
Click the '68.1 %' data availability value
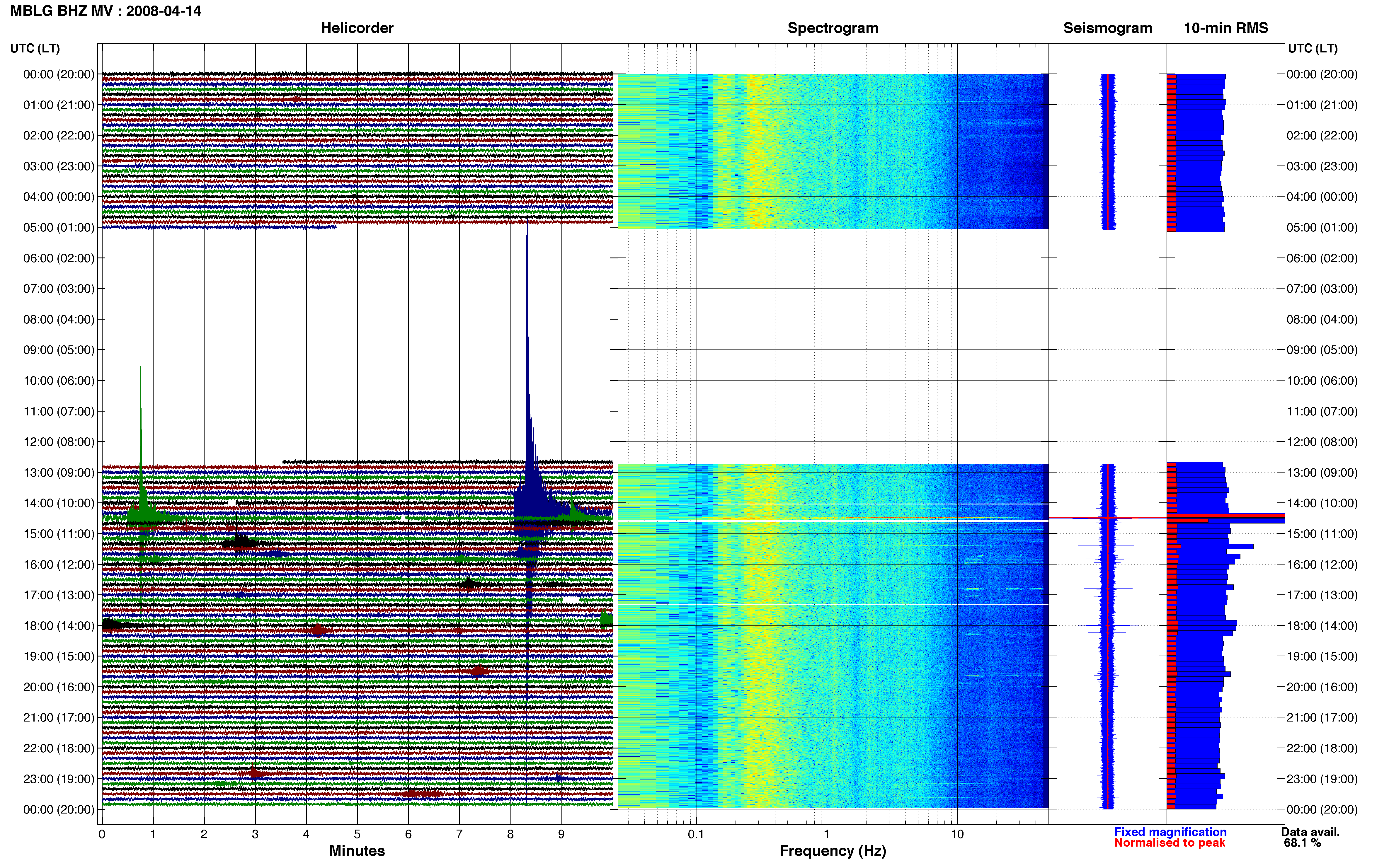[1302, 843]
